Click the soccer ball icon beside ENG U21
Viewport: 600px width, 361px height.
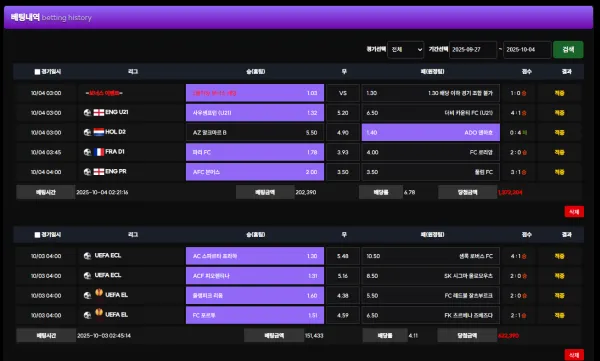87,113
